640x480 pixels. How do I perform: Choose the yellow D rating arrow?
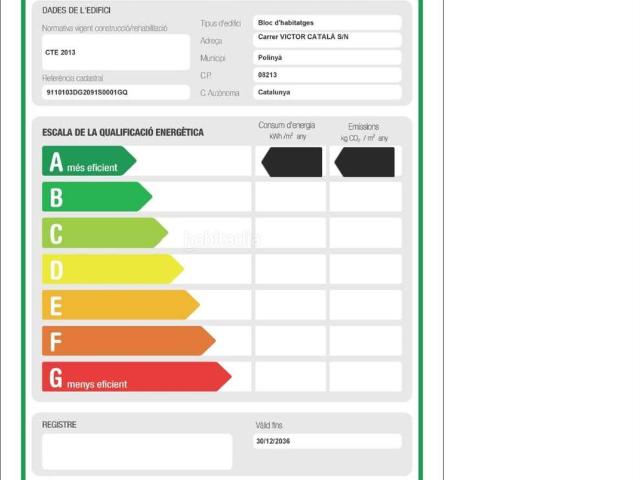[112, 269]
